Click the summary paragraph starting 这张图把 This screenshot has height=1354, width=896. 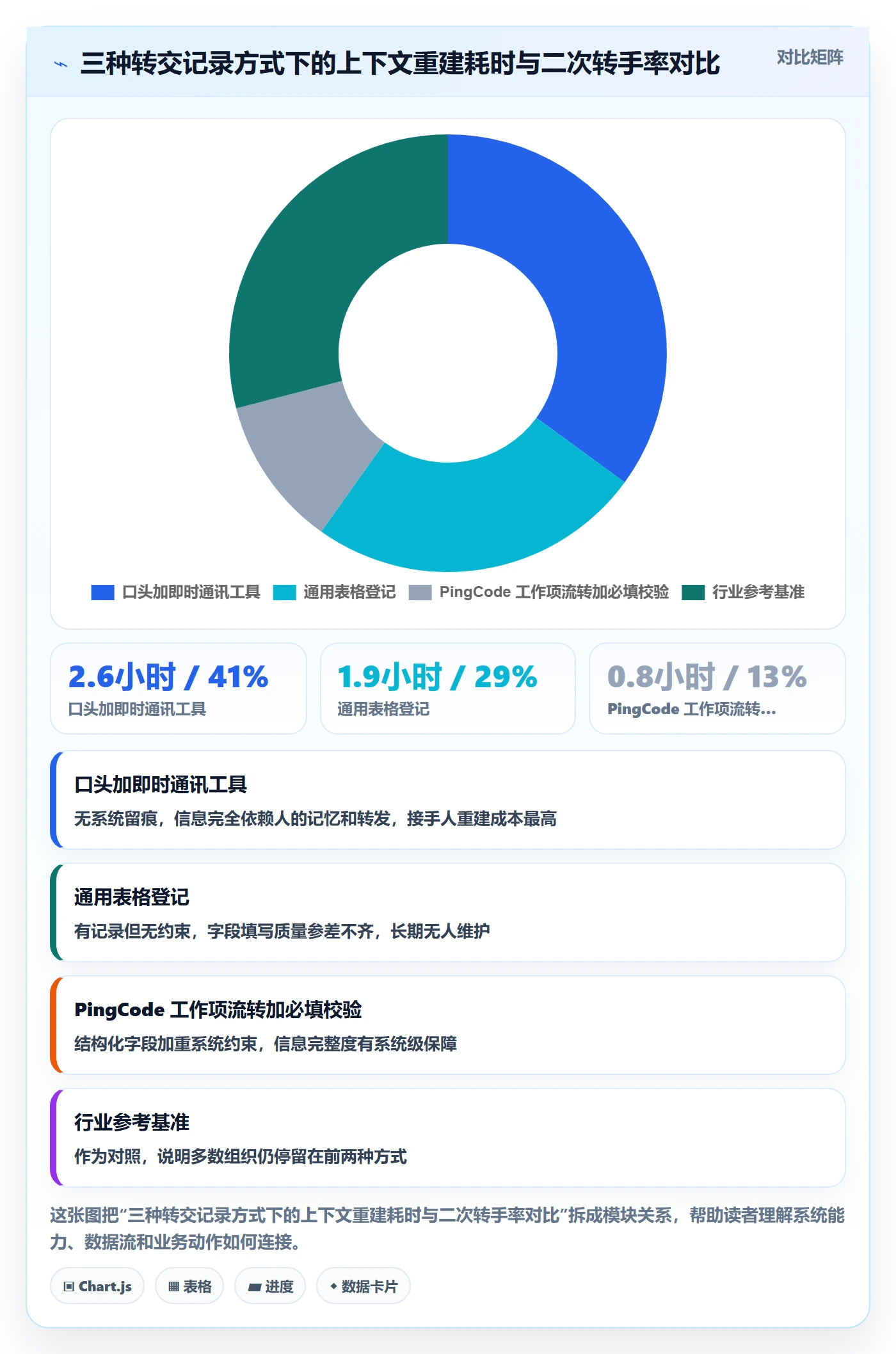coord(448,1229)
